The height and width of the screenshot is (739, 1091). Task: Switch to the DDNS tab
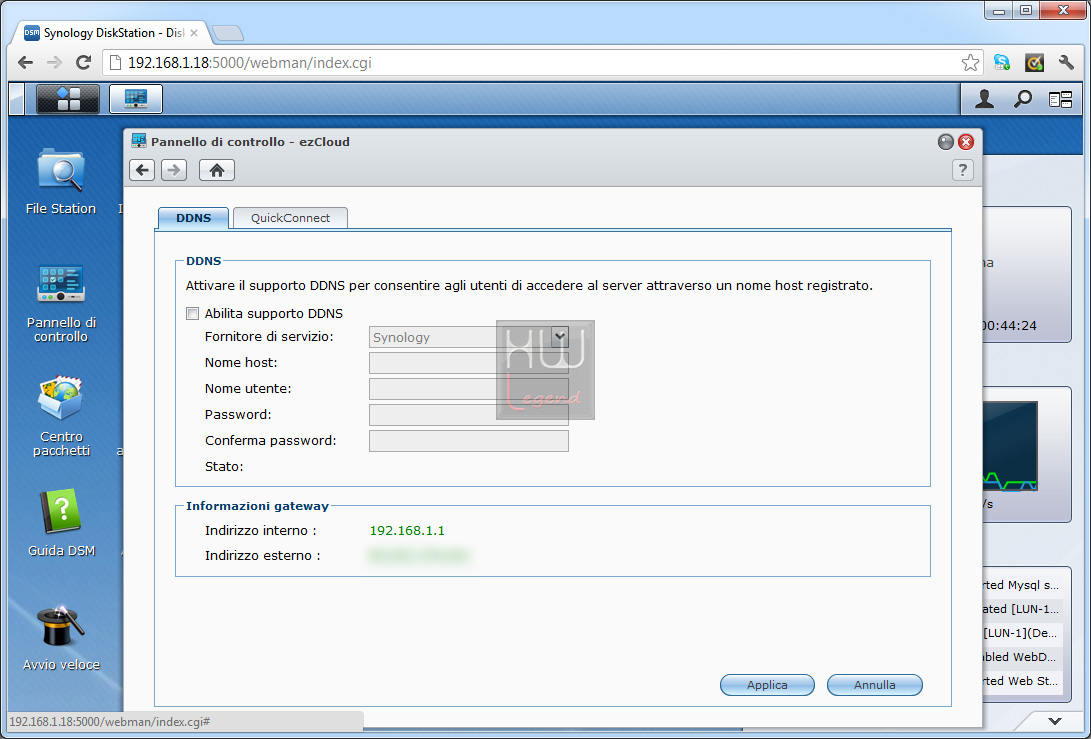tap(193, 218)
